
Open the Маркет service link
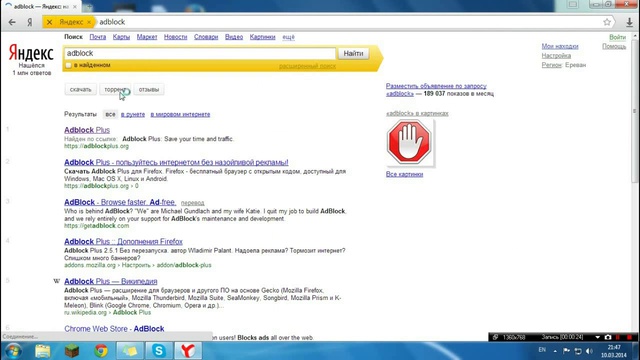coord(147,37)
